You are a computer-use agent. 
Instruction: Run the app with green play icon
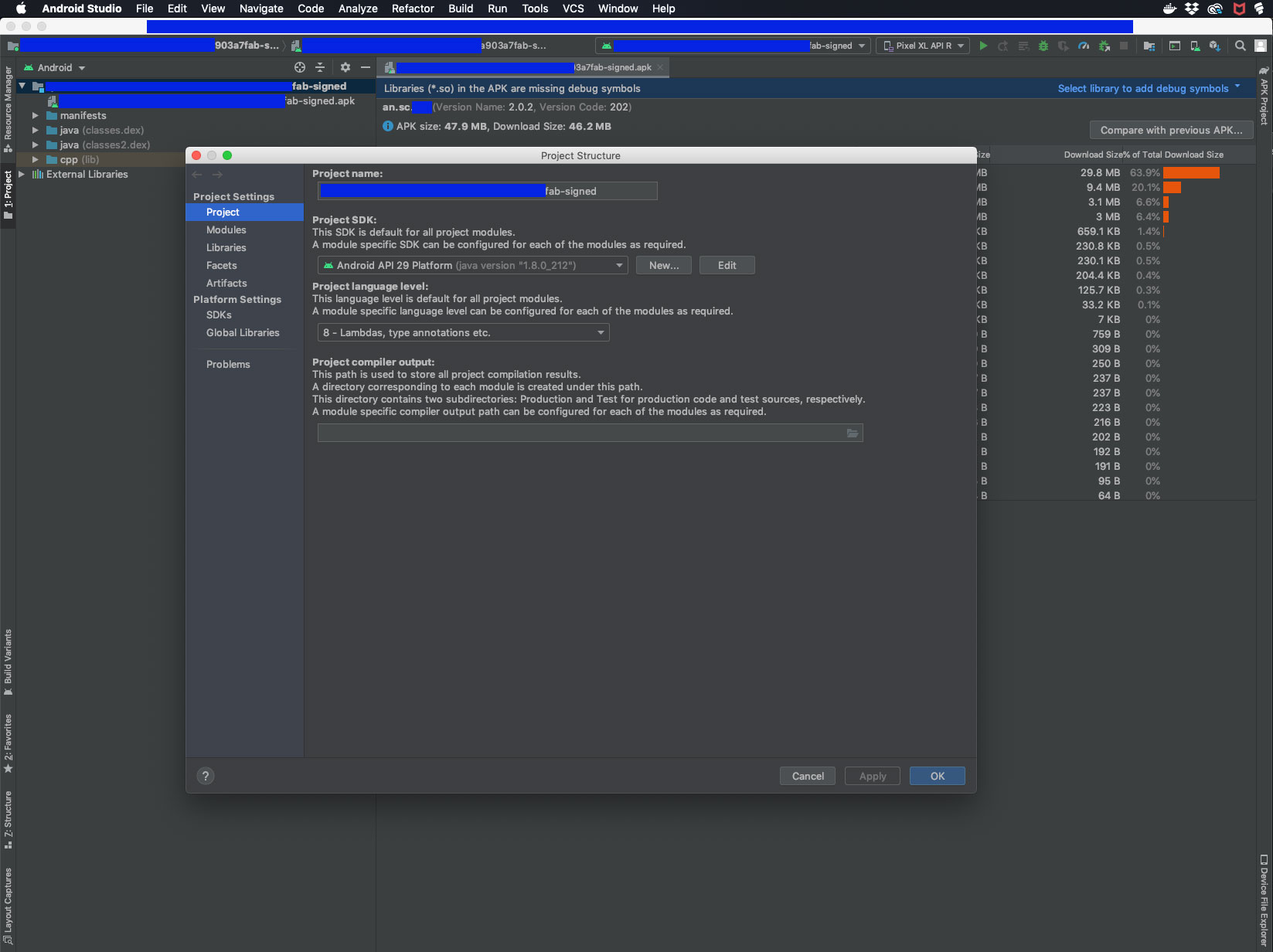coord(983,46)
